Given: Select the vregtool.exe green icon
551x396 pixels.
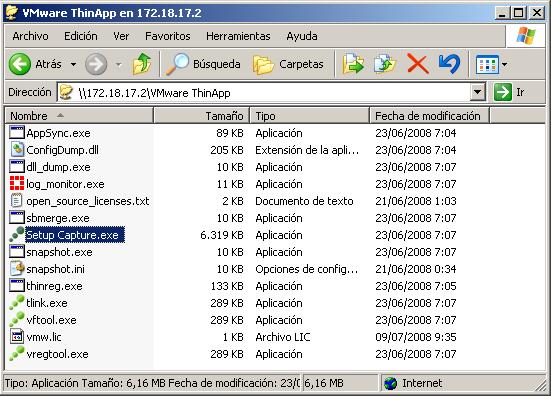Looking at the screenshot, I should pos(17,353).
